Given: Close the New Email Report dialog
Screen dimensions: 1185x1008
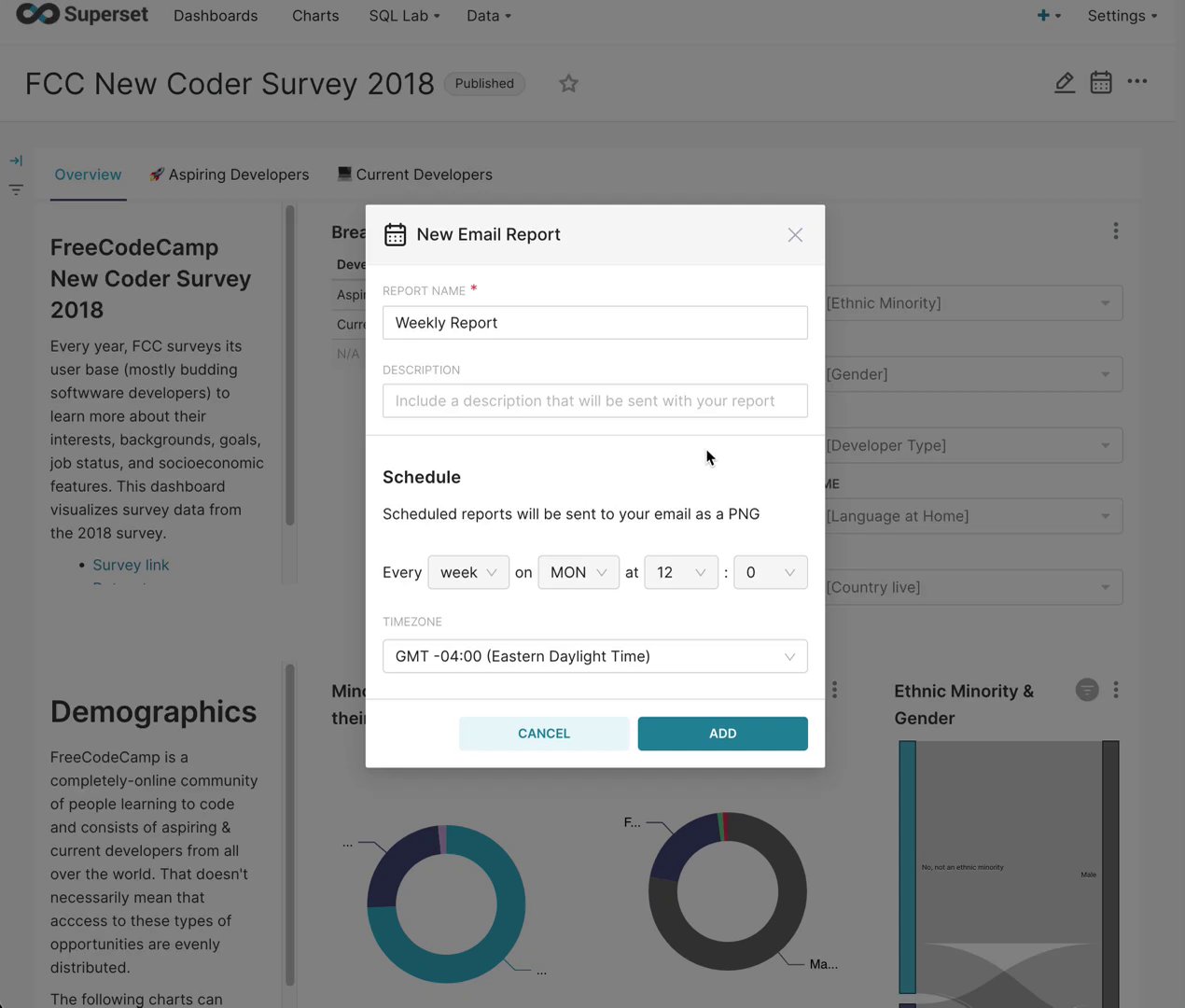Looking at the screenshot, I should [795, 235].
